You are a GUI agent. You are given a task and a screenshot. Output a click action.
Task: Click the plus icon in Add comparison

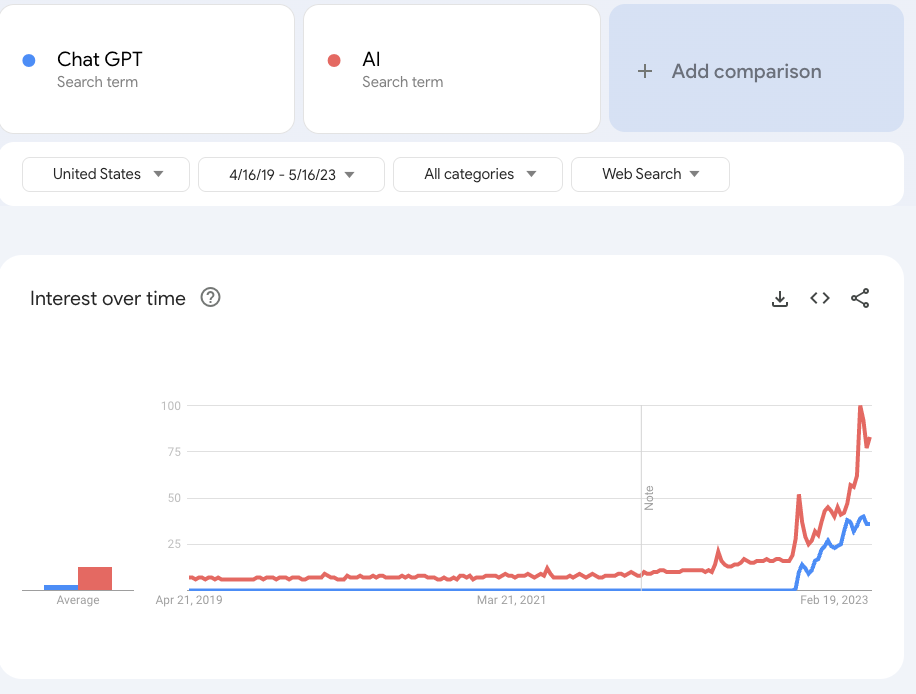tap(645, 71)
